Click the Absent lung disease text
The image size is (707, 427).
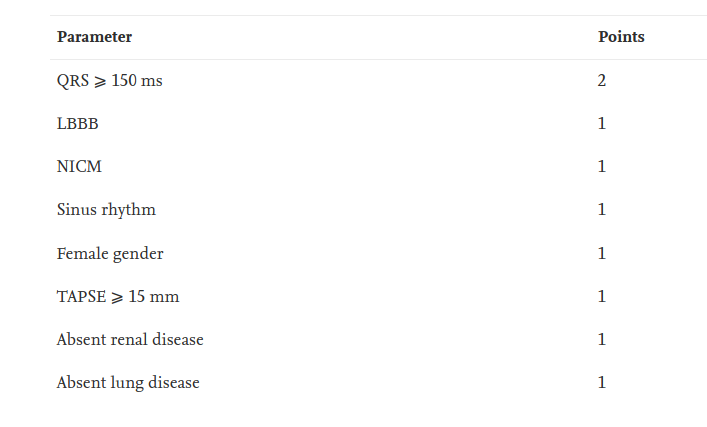pyautogui.click(x=128, y=383)
